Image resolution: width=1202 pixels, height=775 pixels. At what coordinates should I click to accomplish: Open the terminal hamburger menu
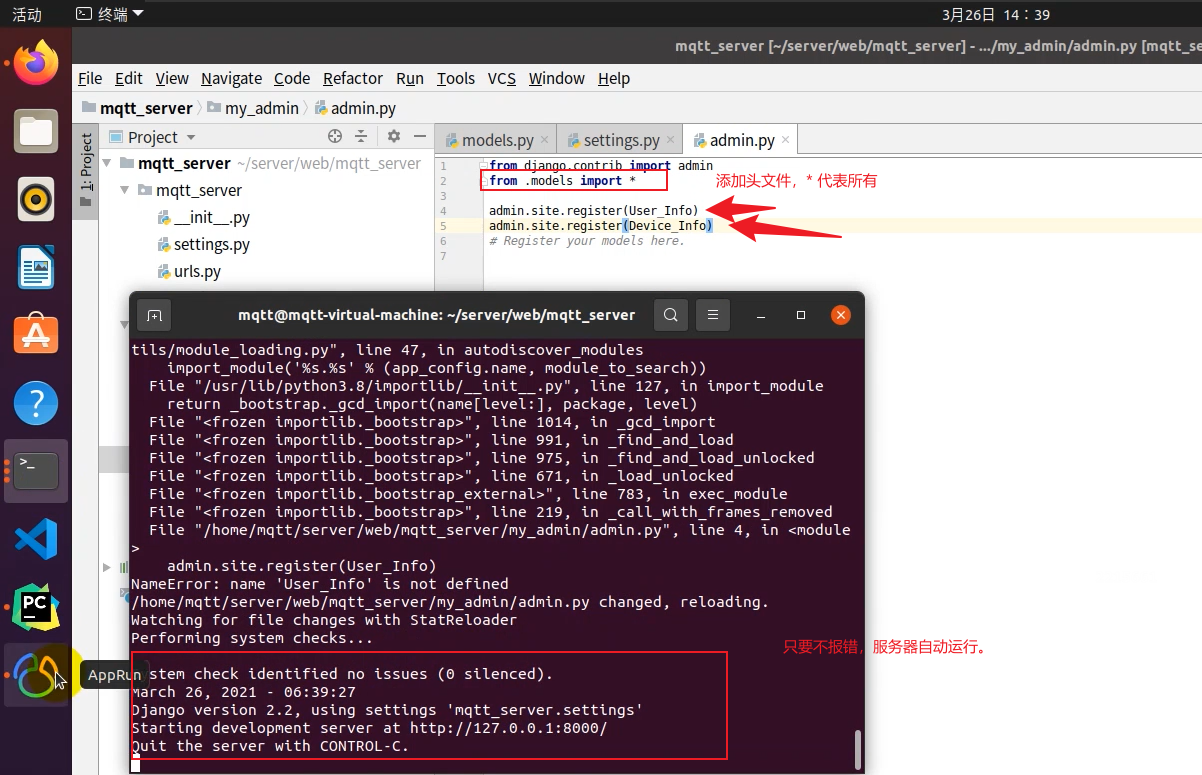(712, 315)
